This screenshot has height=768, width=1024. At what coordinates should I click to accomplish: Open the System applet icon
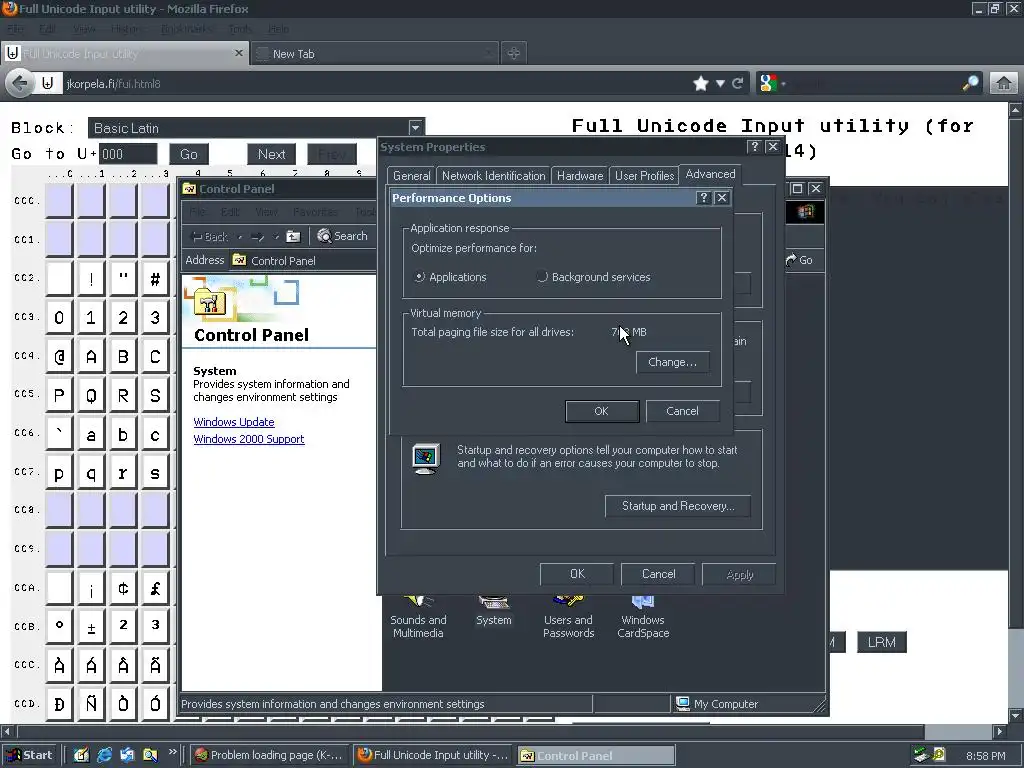[494, 611]
